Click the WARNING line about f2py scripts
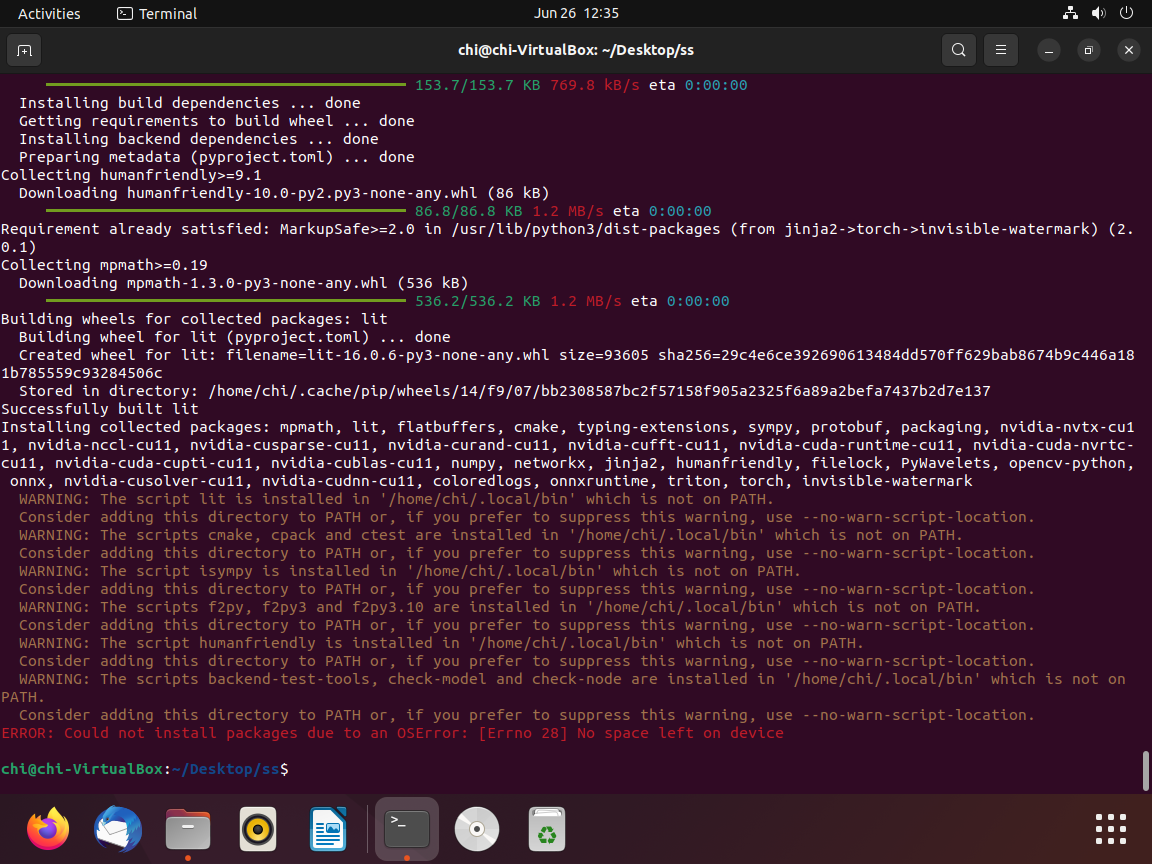This screenshot has height=864, width=1152. pyautogui.click(x=500, y=608)
